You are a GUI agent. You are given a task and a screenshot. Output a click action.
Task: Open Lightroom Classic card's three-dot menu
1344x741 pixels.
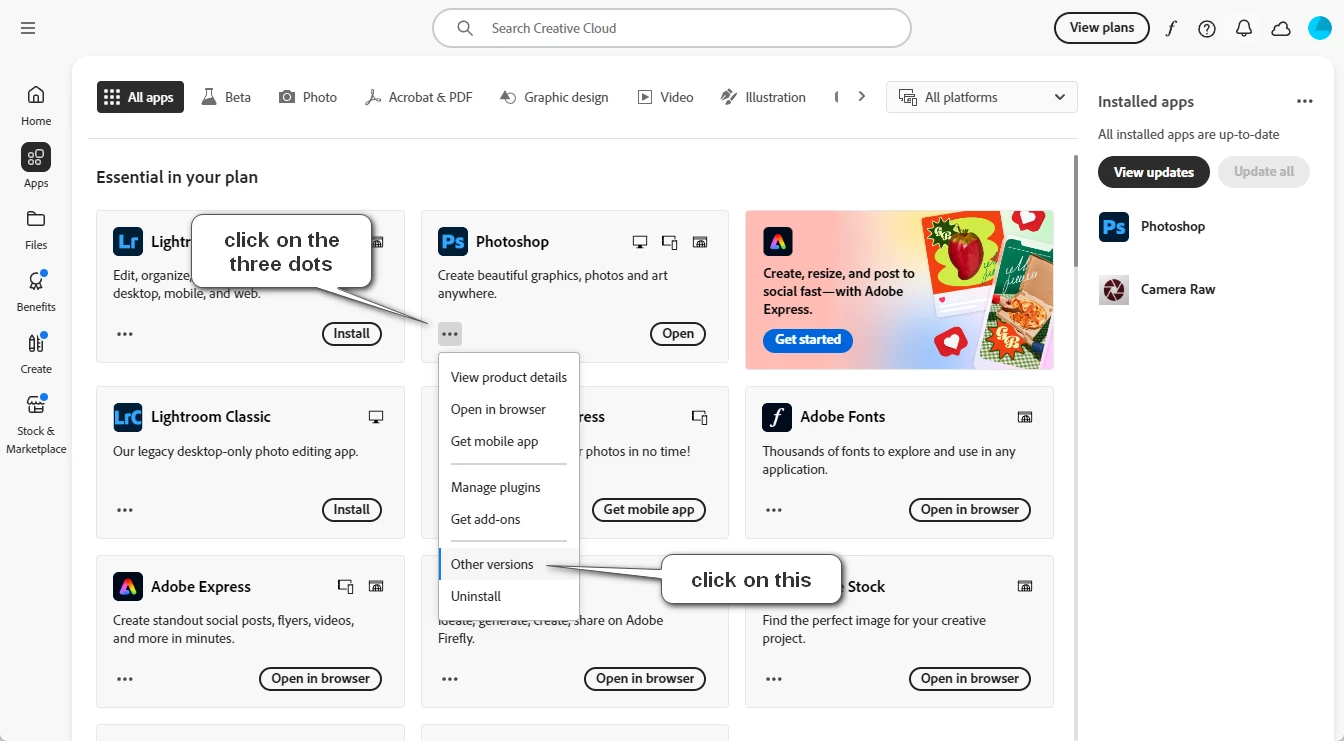click(125, 510)
